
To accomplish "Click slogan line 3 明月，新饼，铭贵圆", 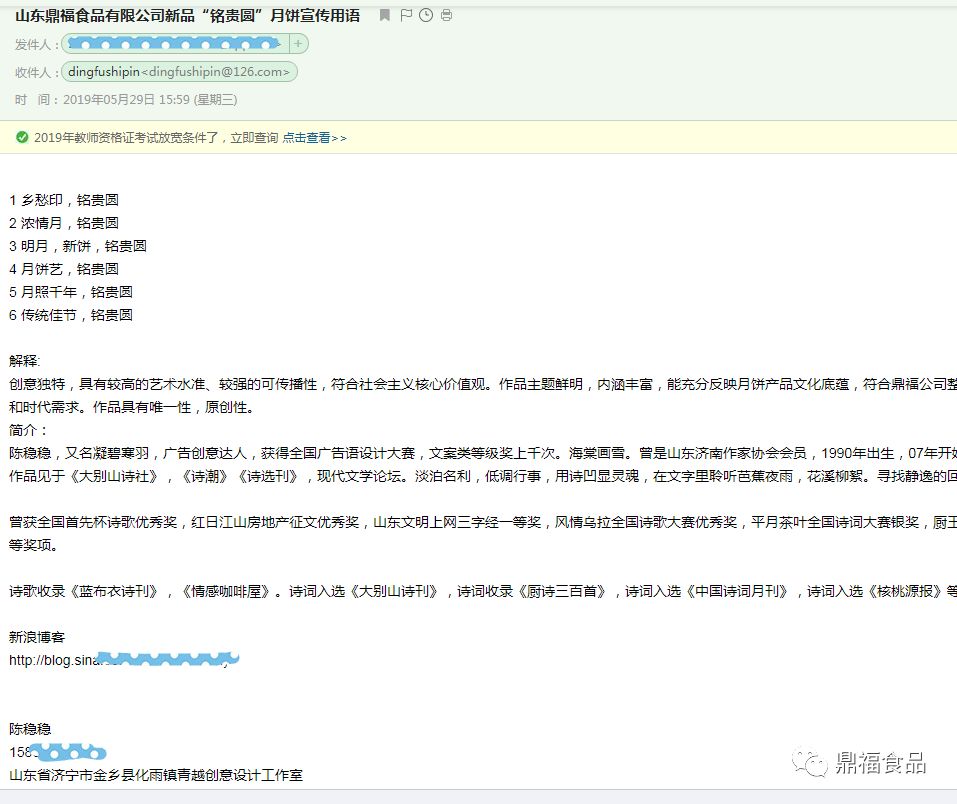I will pos(78,246).
